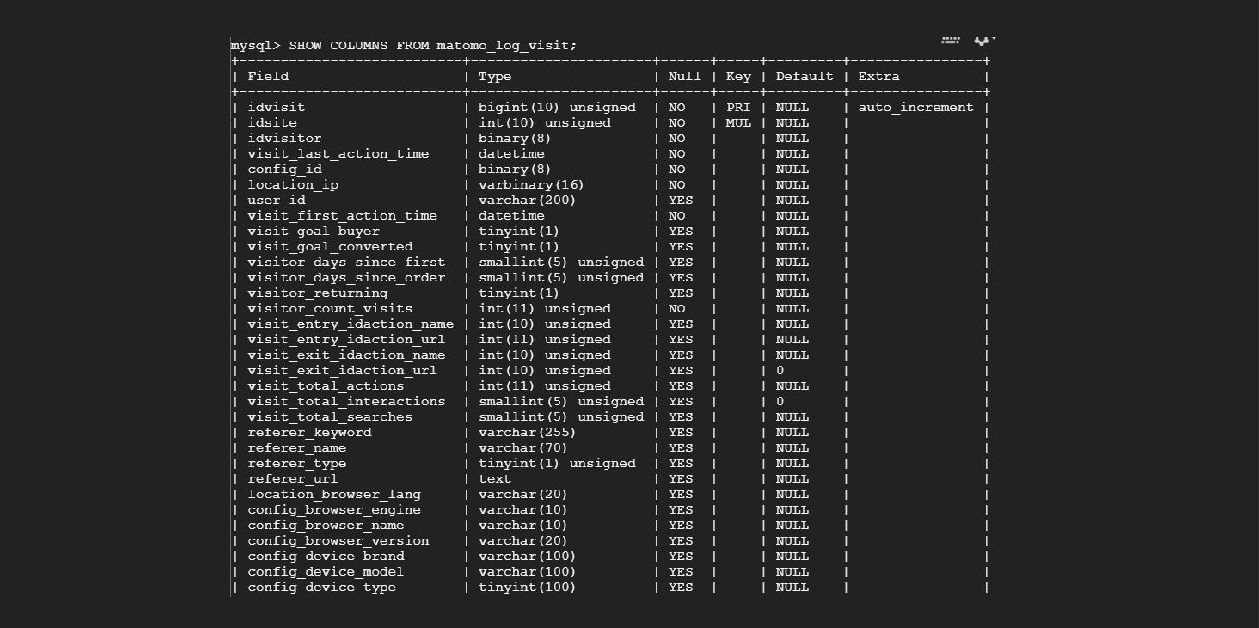1259x628 pixels.
Task: Click the auto_increment value in the Extra column
Action: 916,107
